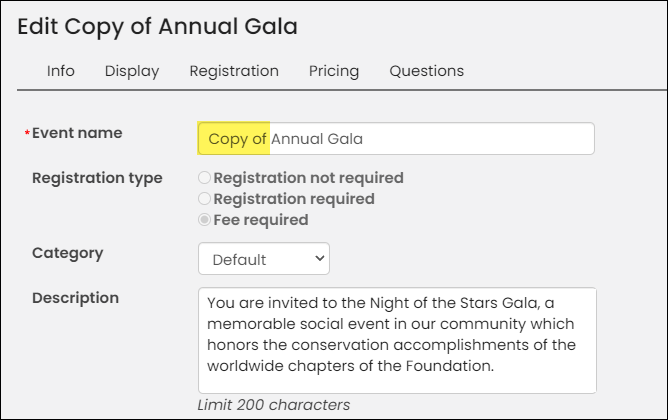Click the 'Default' value in Category box
The height and width of the screenshot is (420, 668).
coord(239,259)
